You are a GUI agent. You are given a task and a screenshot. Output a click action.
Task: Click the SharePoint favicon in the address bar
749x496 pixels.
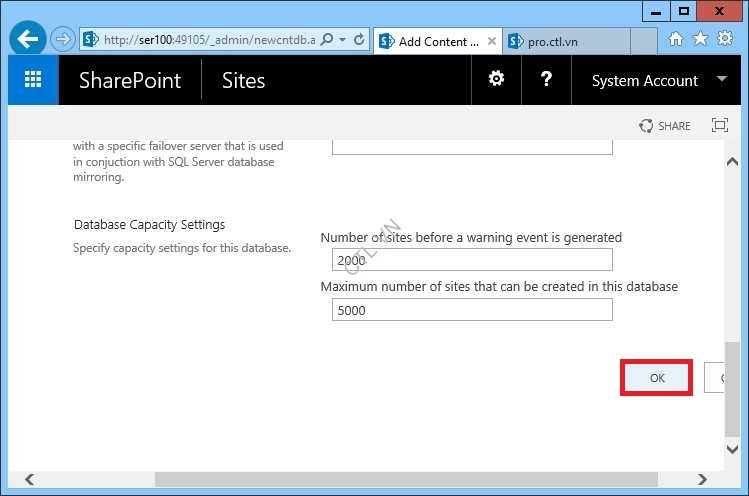click(x=90, y=39)
